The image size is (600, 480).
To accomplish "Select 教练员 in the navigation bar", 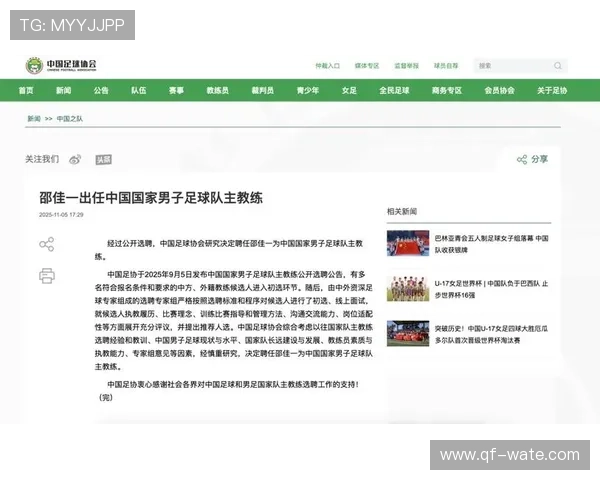I will [x=217, y=90].
